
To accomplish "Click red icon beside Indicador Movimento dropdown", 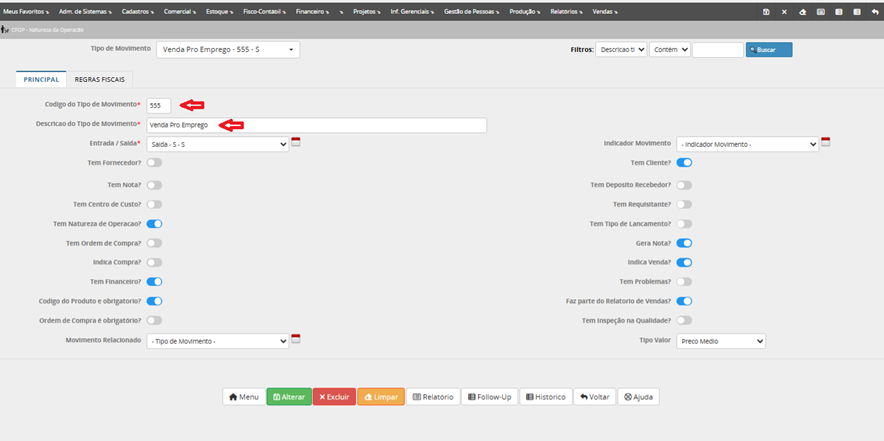I will click(825, 143).
